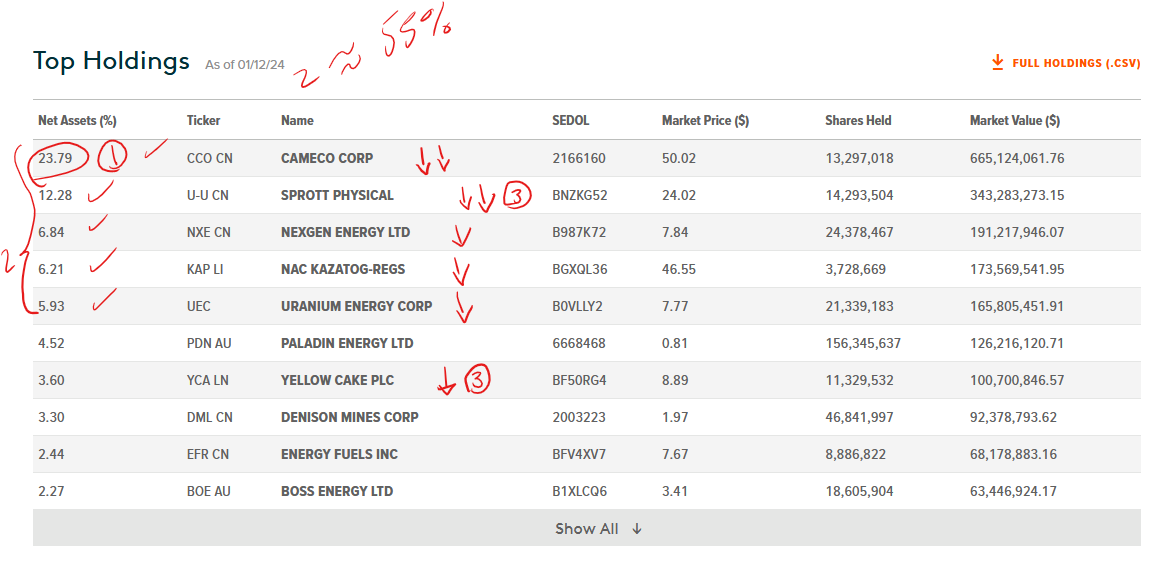This screenshot has width=1156, height=564.
Task: Select the SPROTT PHYSICAL name cell
Action: pos(338,195)
